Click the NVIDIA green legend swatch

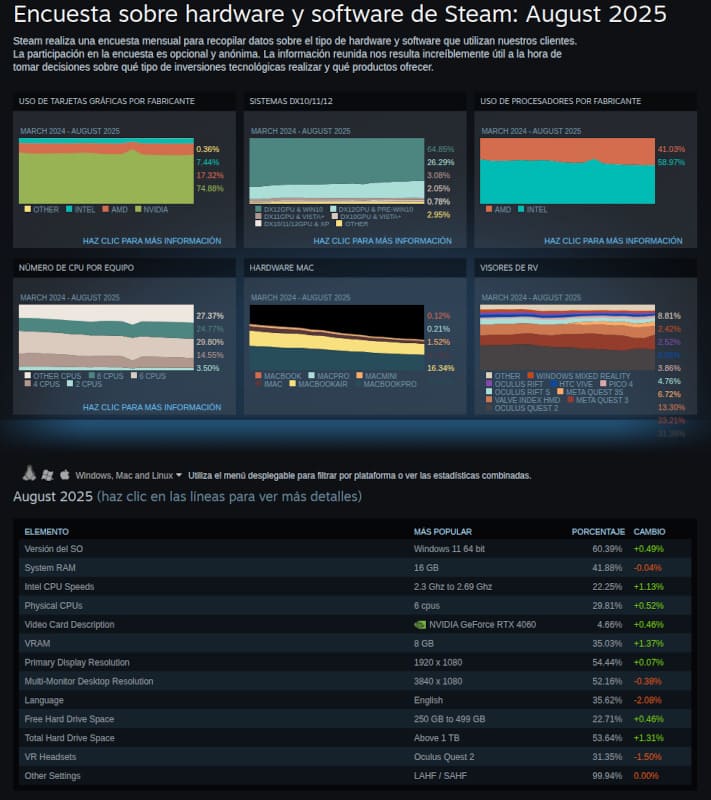click(138, 209)
